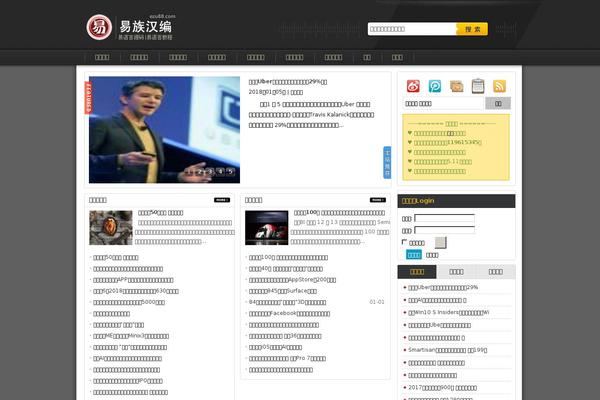Image resolution: width=600 pixels, height=400 pixels.
Task: Open first item in dark navigation bar
Action: coord(102,57)
